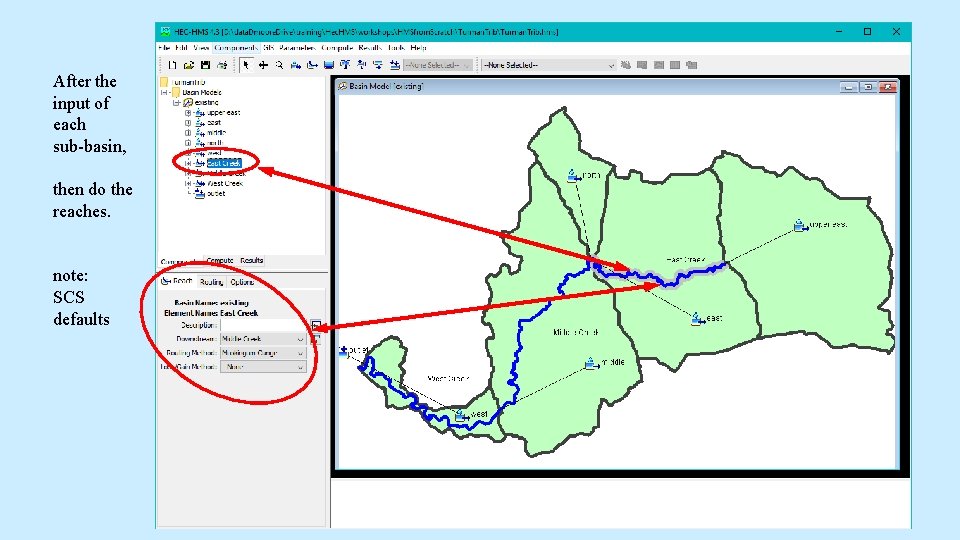
Task: Select the Diversion Creation tool
Action: pos(362,65)
